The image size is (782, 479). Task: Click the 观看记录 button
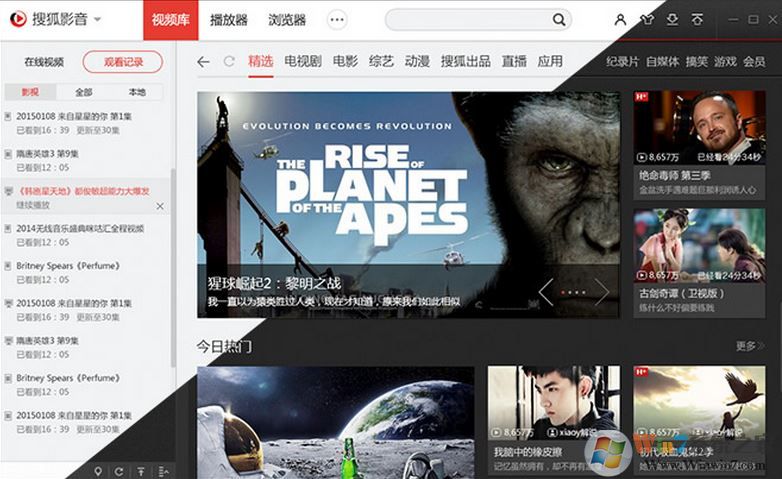[123, 62]
